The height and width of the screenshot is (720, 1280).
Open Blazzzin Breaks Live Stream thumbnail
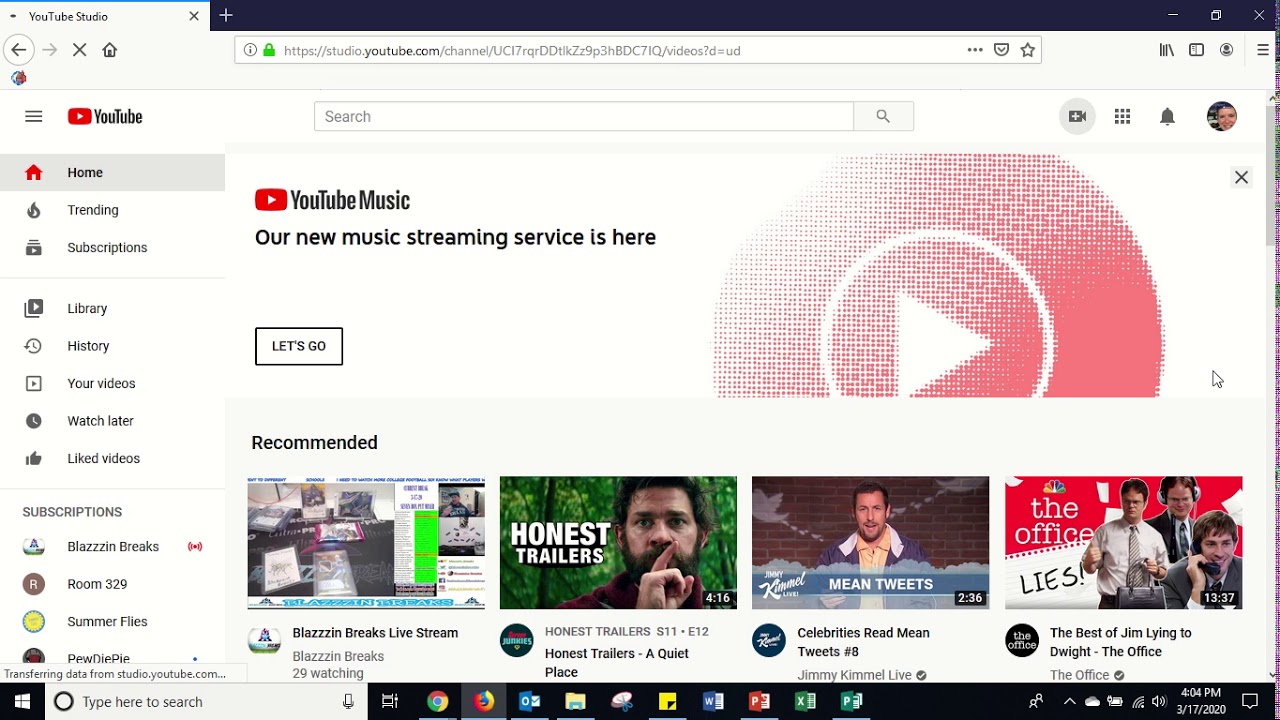pyautogui.click(x=366, y=543)
